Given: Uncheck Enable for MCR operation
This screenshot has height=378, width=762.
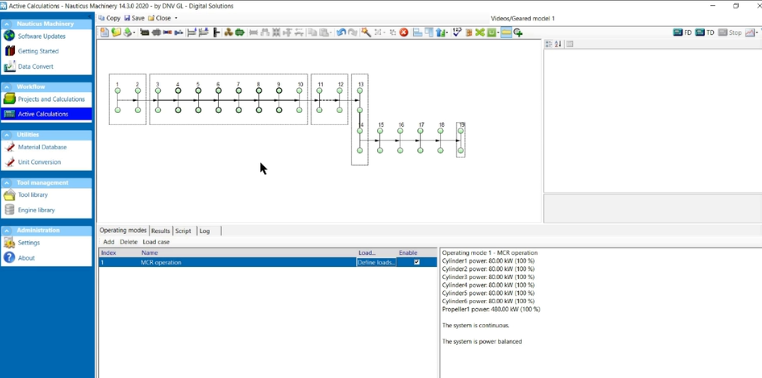Looking at the screenshot, I should (416, 262).
